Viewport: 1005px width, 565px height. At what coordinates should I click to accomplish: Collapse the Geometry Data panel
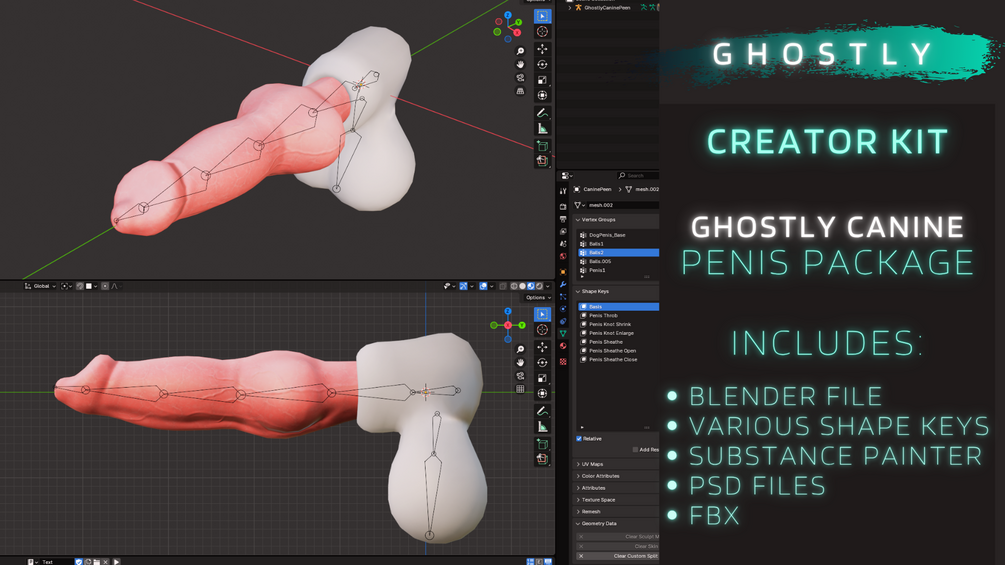click(x=578, y=523)
